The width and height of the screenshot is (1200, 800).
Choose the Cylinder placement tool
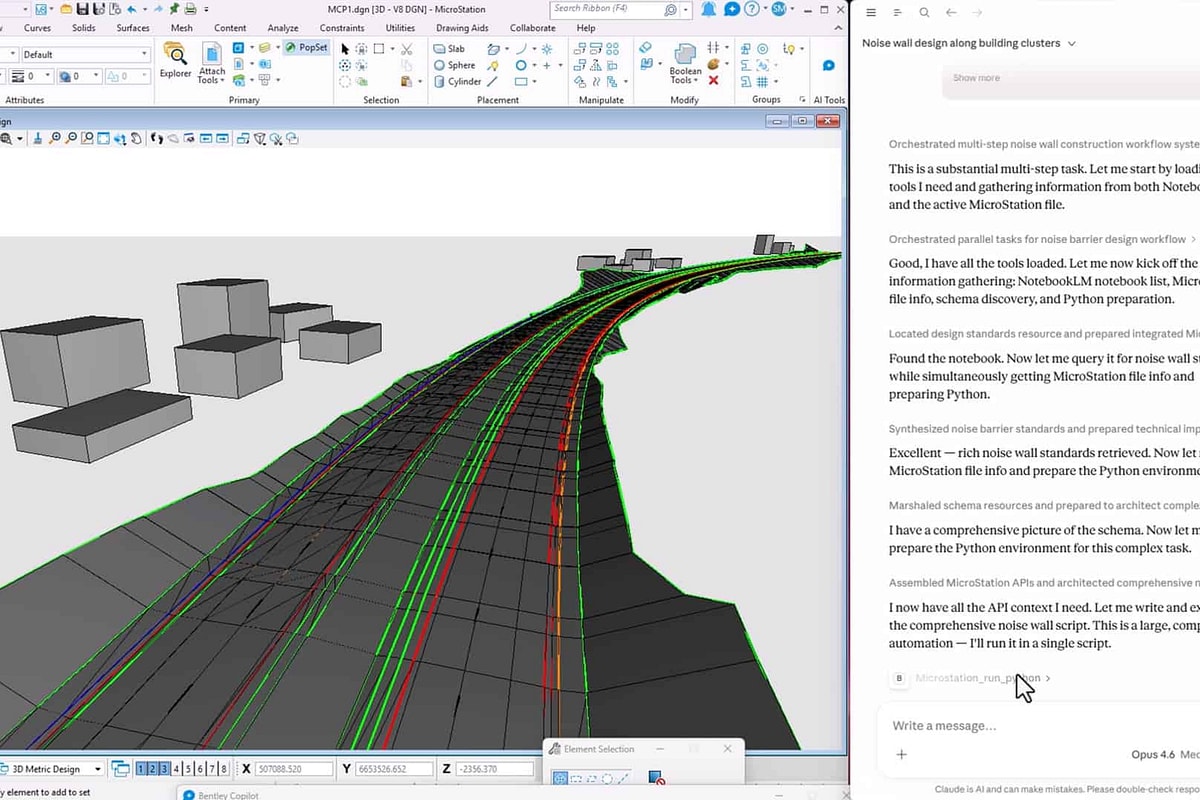[457, 81]
